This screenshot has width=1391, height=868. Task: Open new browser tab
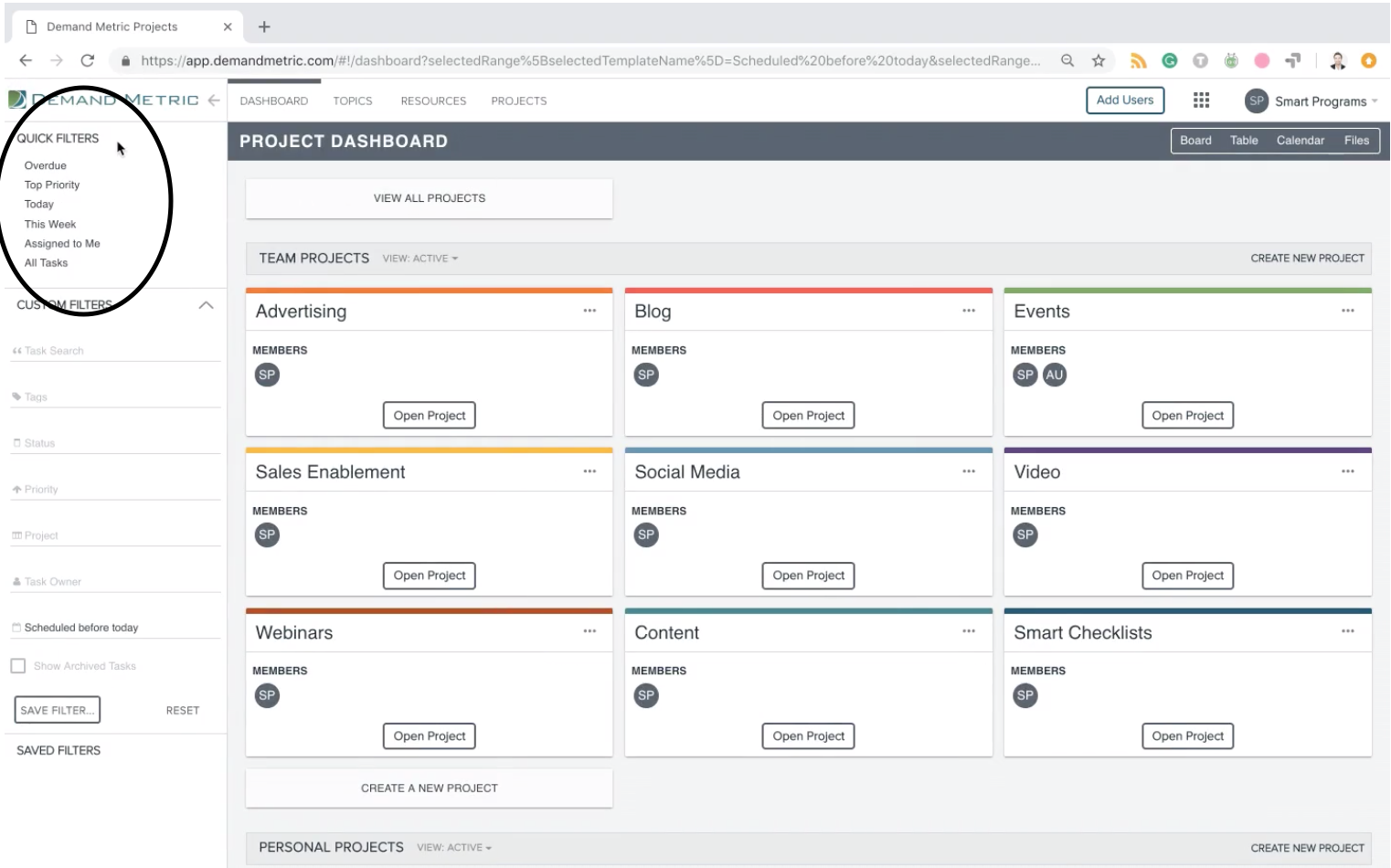pos(264,26)
